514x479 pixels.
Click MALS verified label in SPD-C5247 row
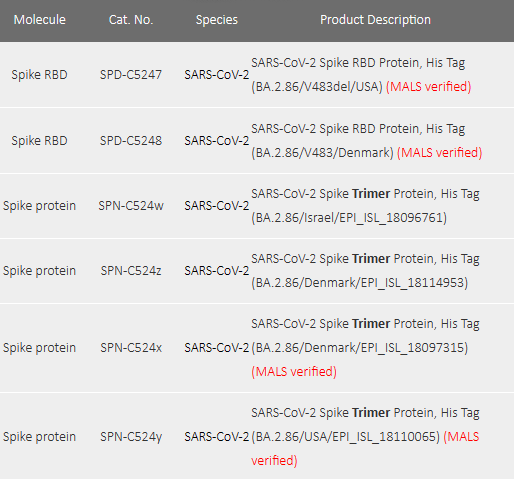[429, 87]
